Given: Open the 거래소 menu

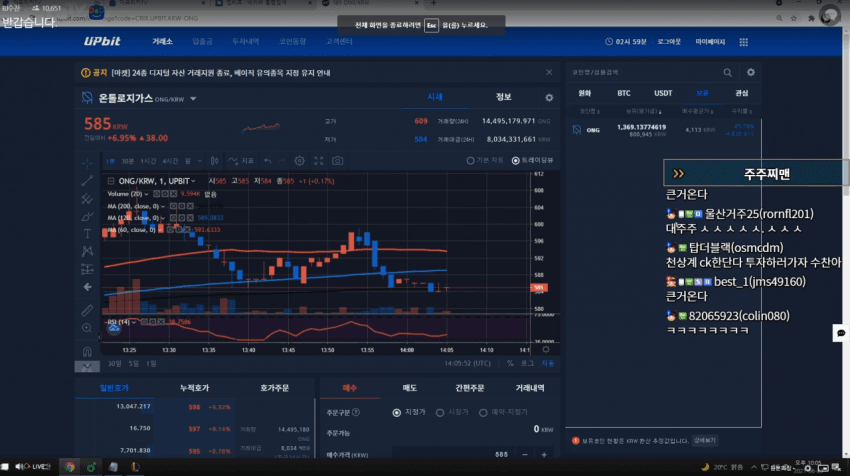Looking at the screenshot, I should [162, 42].
